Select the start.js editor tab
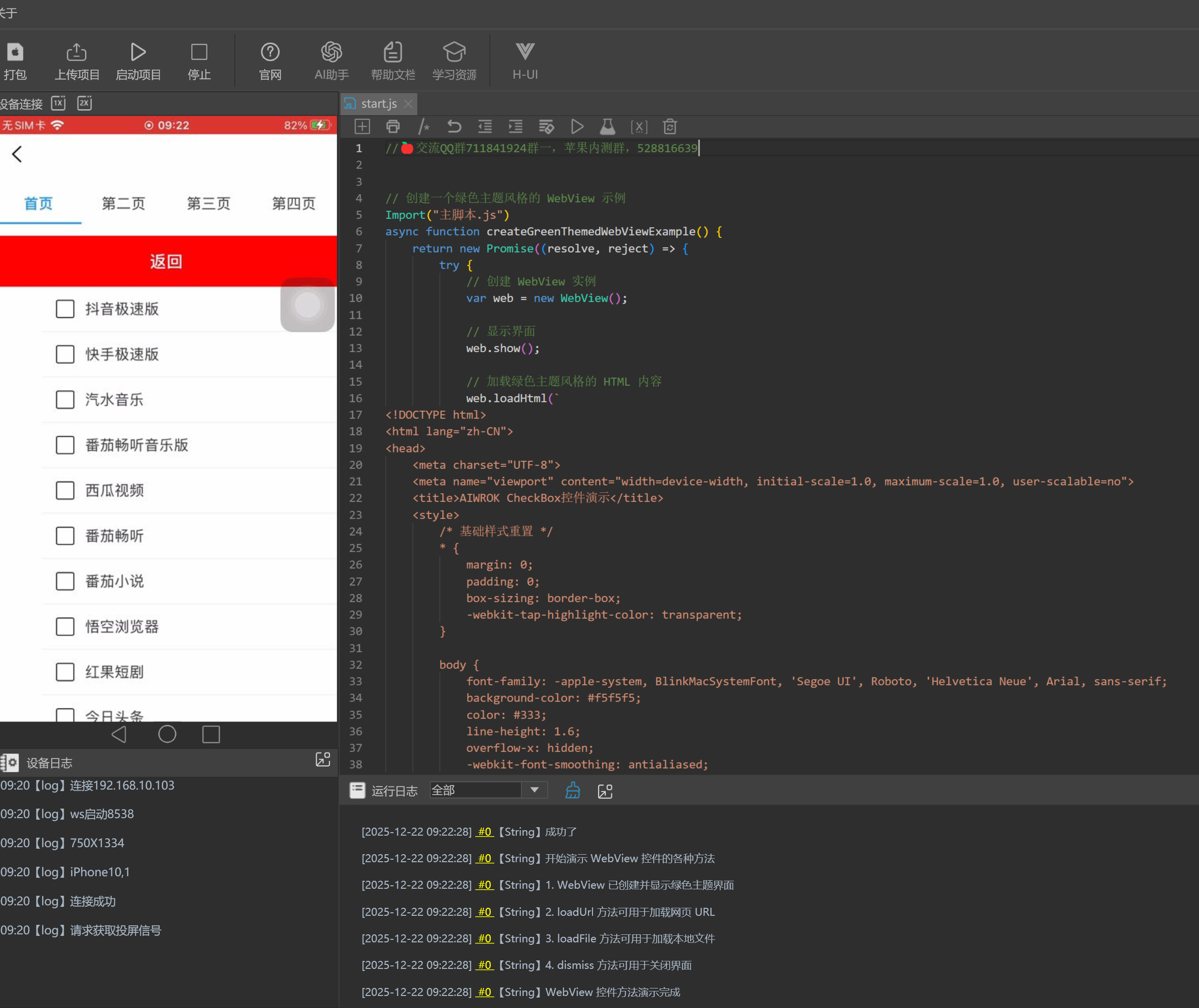The width and height of the screenshot is (1199, 1008). pos(378,104)
